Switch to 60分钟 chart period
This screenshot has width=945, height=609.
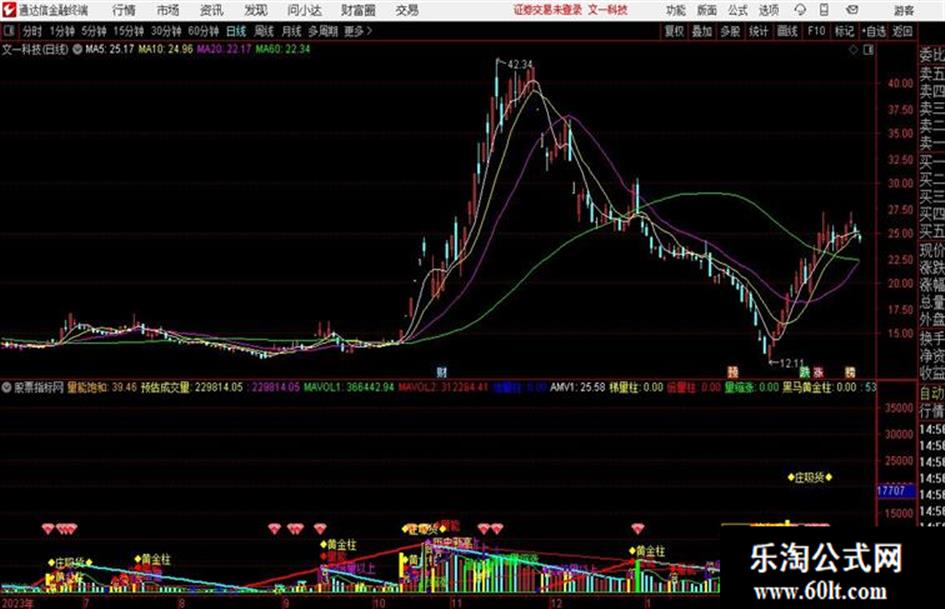click(203, 31)
